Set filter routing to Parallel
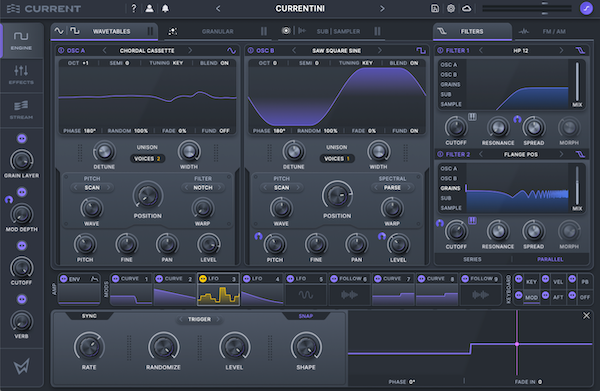 point(550,259)
